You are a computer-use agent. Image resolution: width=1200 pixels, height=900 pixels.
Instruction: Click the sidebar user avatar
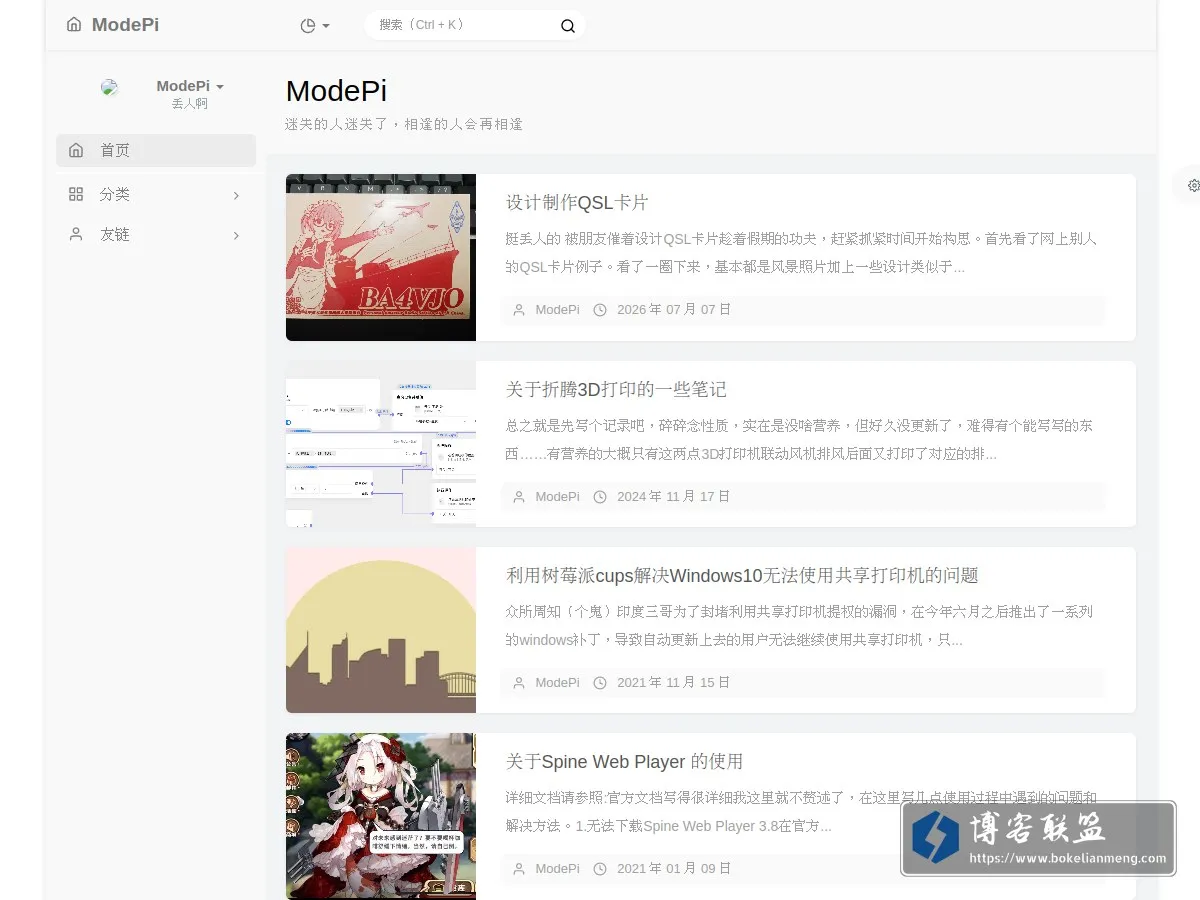(110, 87)
